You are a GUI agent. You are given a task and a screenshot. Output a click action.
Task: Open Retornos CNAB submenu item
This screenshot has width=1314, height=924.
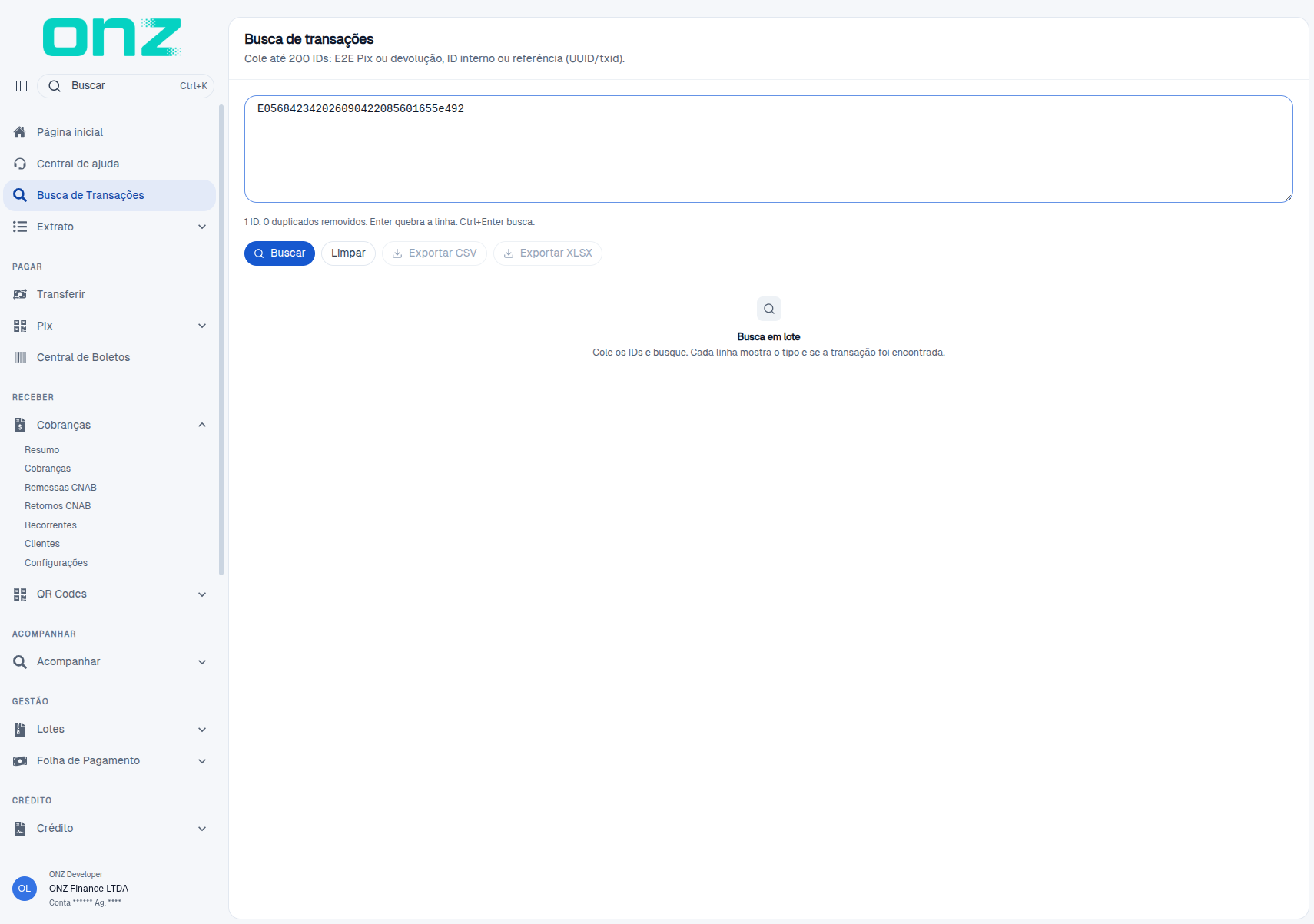tap(58, 506)
